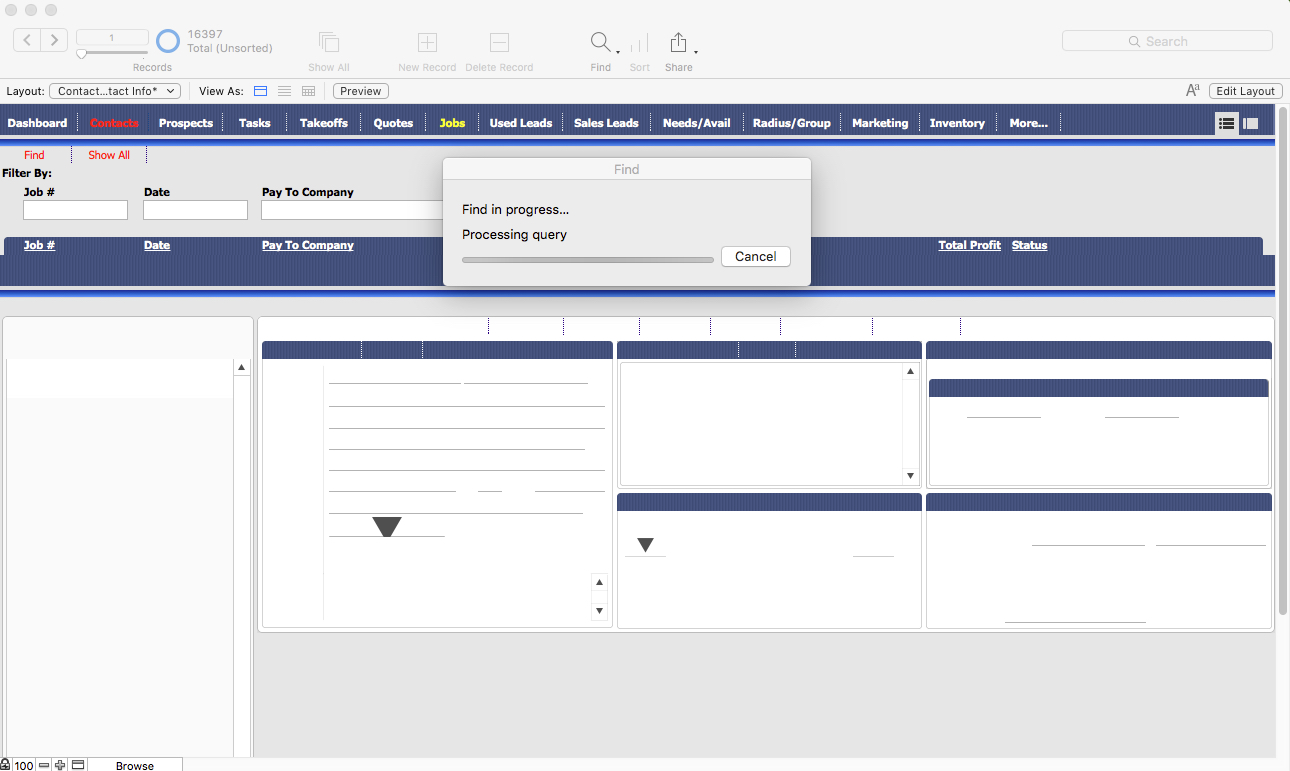Select the List View icon
The image size is (1290, 771).
coord(284,91)
